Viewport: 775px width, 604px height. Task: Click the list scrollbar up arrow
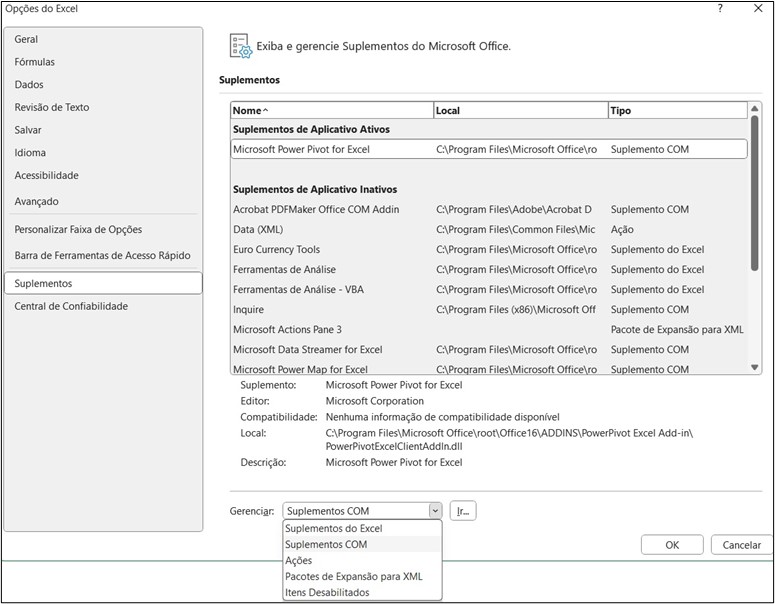click(x=754, y=108)
